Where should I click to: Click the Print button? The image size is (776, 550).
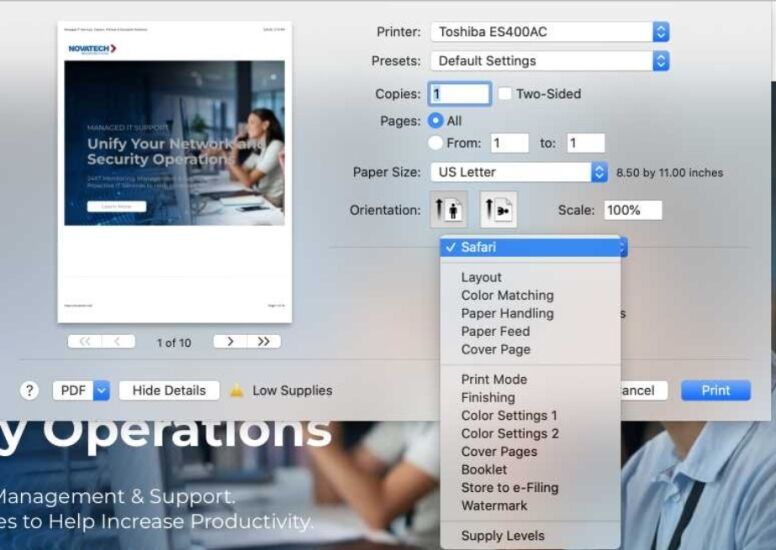coord(715,391)
